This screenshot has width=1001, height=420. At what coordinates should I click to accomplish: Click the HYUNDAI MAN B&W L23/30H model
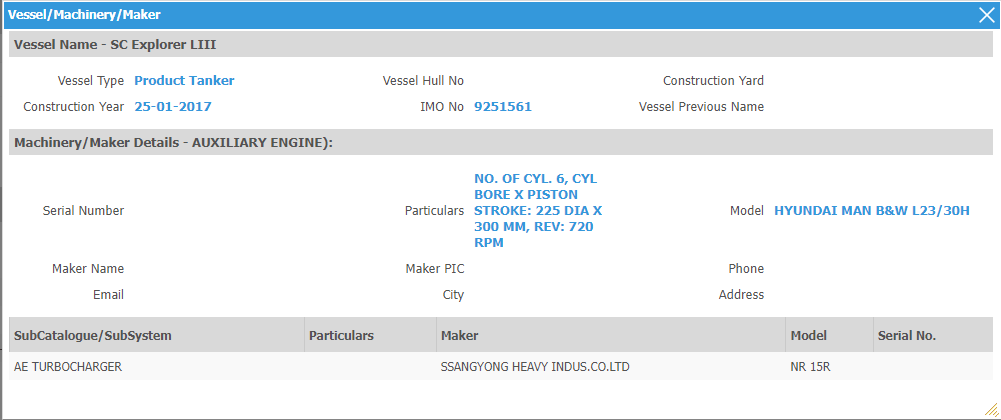872,211
